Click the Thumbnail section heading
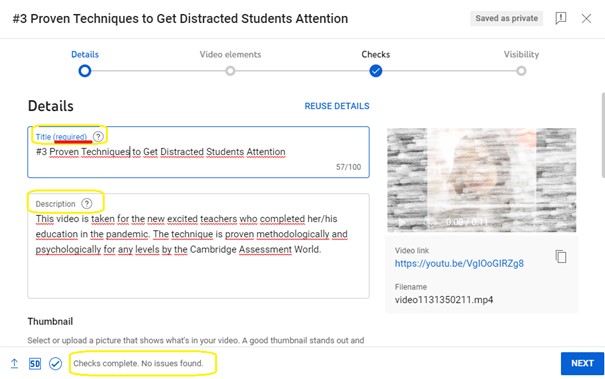This screenshot has width=605, height=379. tap(50, 321)
